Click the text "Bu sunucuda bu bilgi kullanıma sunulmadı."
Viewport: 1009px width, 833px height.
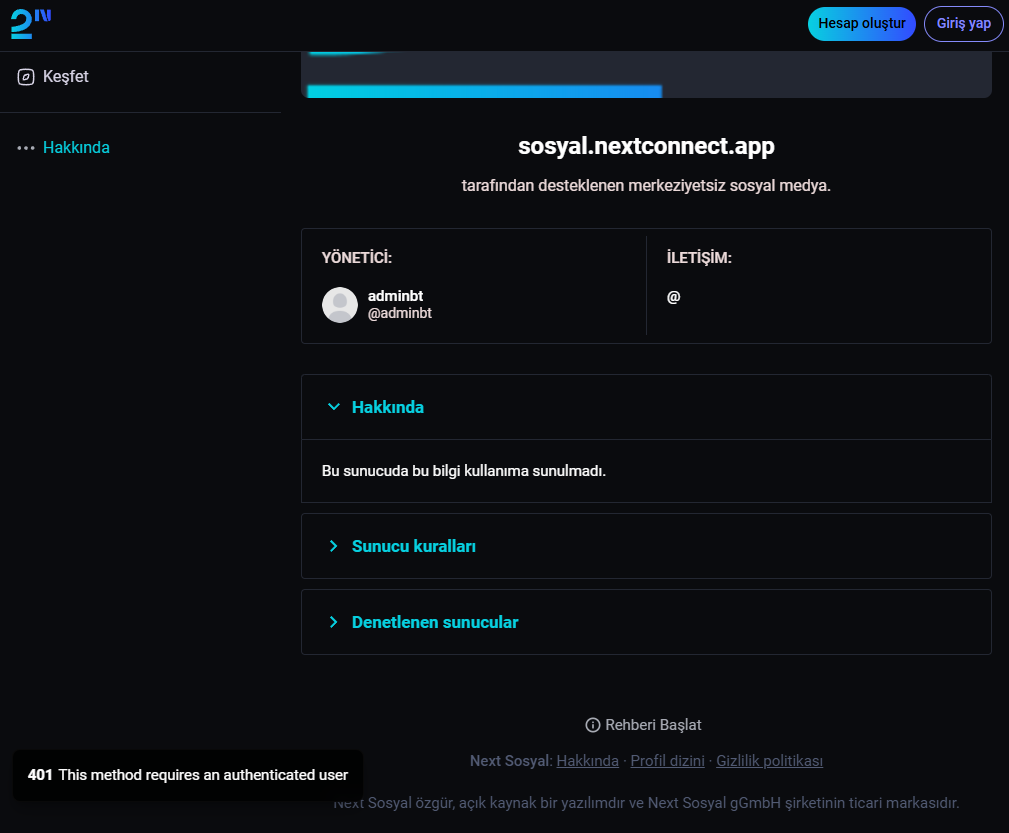click(x=464, y=471)
